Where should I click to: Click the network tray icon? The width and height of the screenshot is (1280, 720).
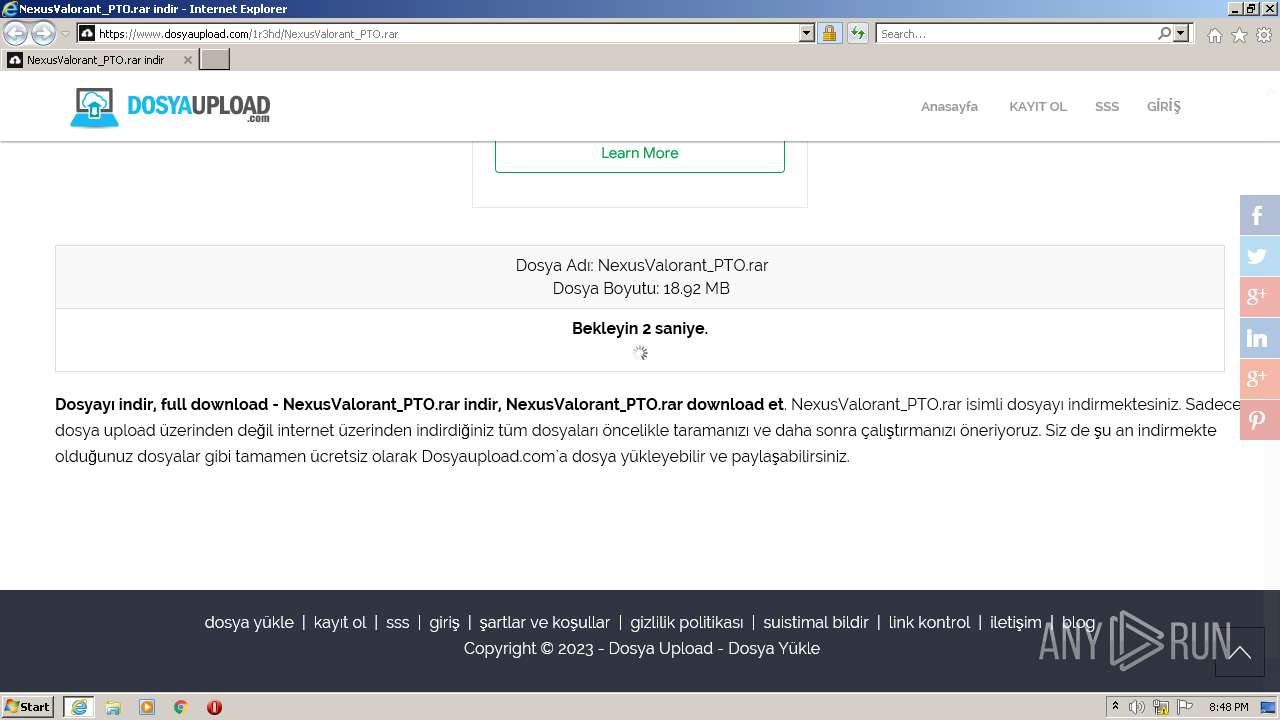coord(1161,707)
